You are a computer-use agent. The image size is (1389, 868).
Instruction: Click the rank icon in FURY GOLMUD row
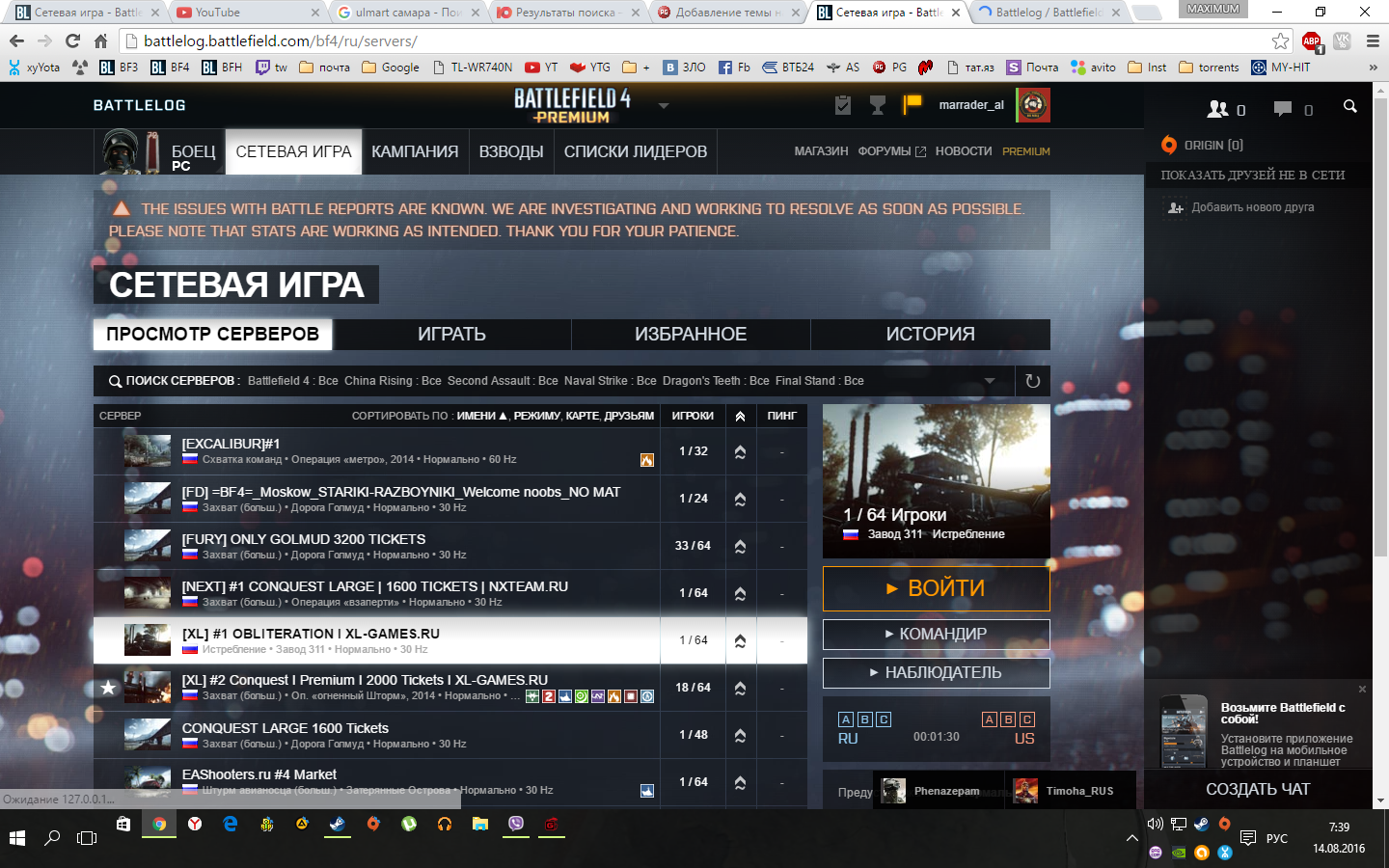tap(740, 546)
